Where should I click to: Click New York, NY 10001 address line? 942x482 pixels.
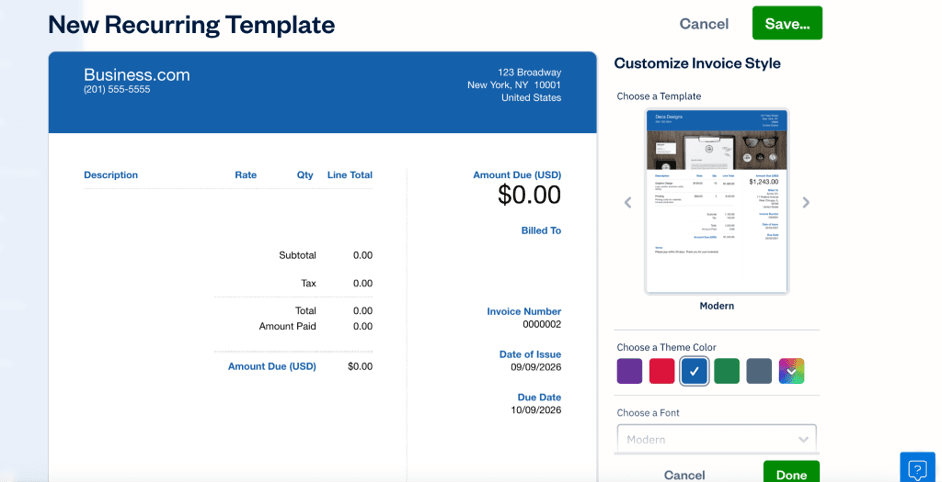click(x=514, y=85)
